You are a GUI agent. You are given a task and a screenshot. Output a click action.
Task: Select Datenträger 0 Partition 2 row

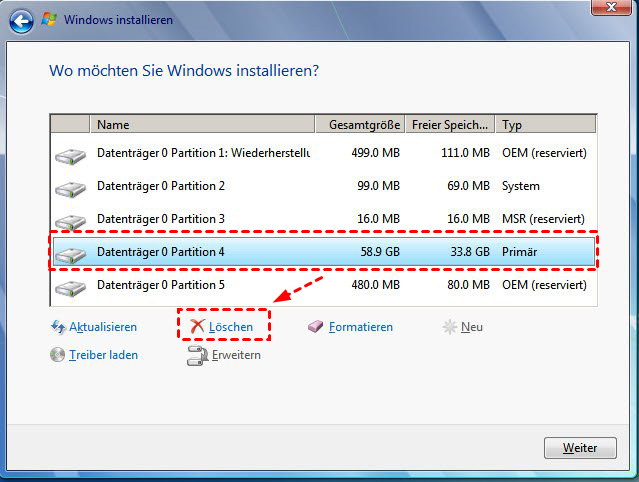[x=324, y=186]
